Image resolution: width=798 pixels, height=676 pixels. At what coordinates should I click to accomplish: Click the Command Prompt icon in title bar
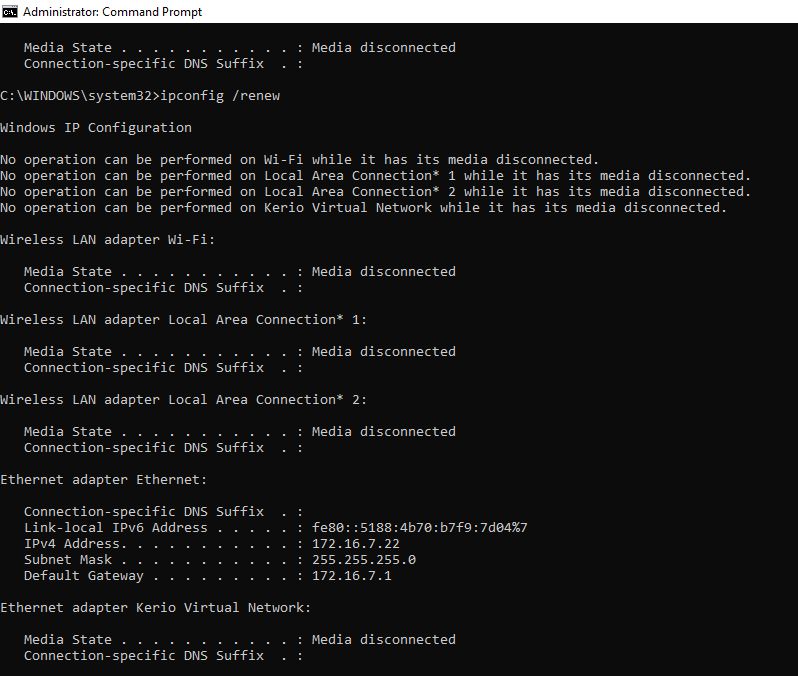(10, 12)
